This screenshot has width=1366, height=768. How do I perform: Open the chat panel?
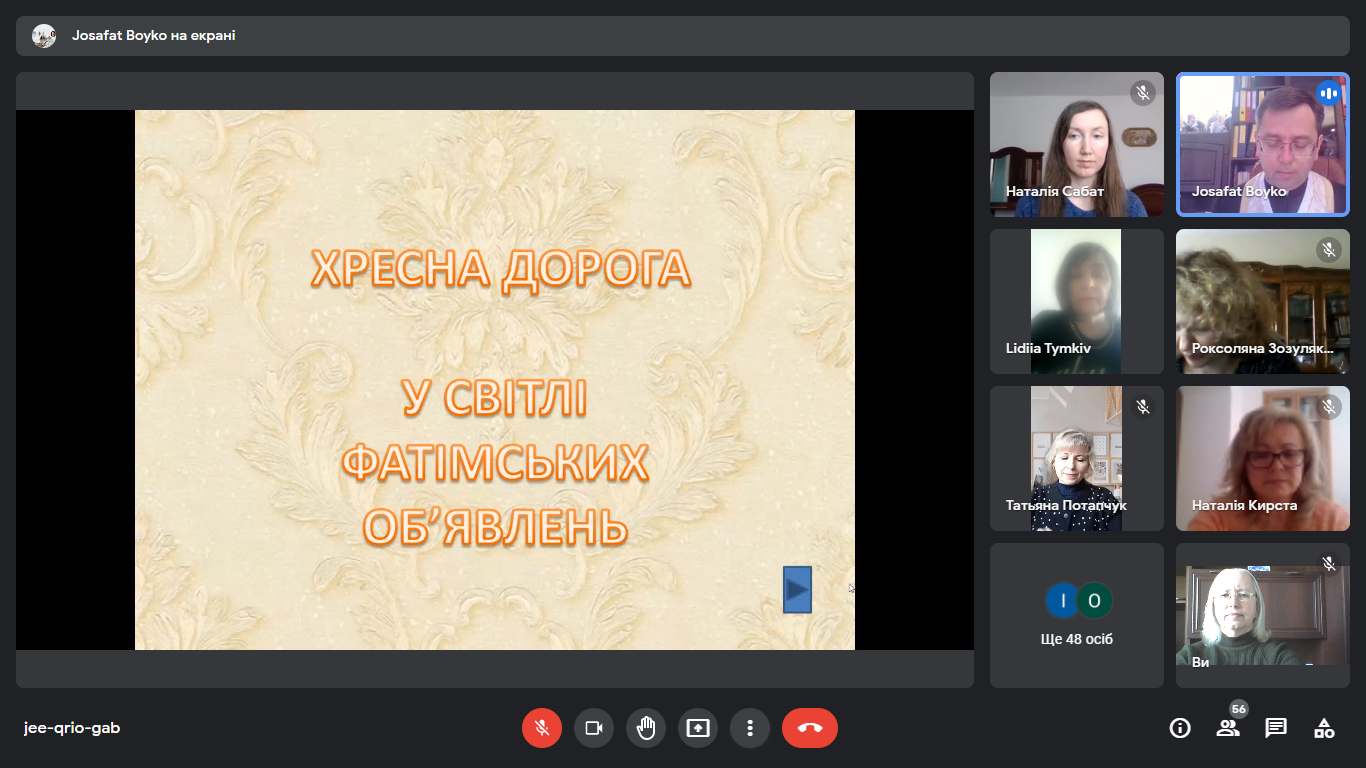[x=1276, y=728]
